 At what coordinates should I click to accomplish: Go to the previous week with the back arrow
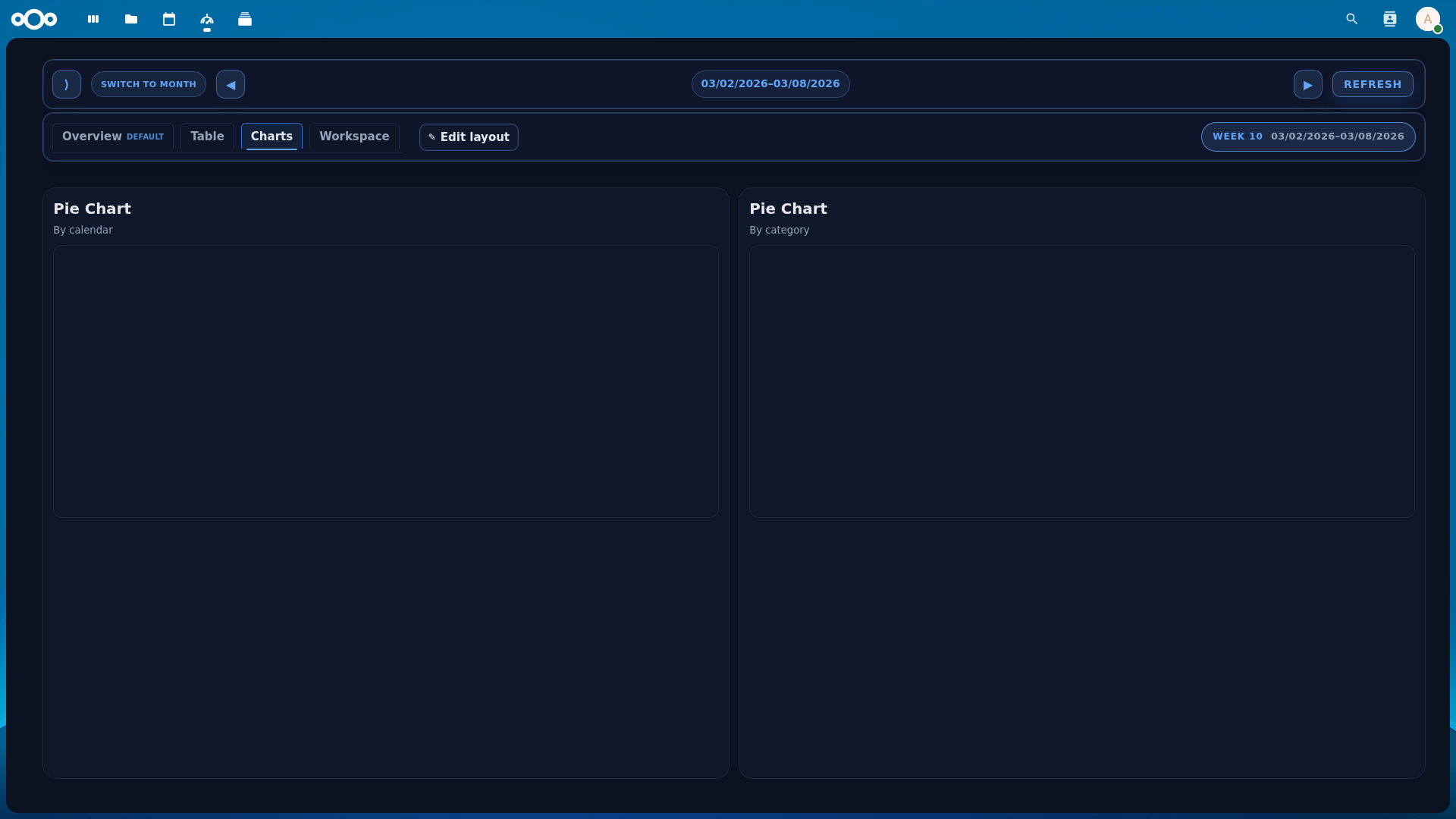point(230,83)
